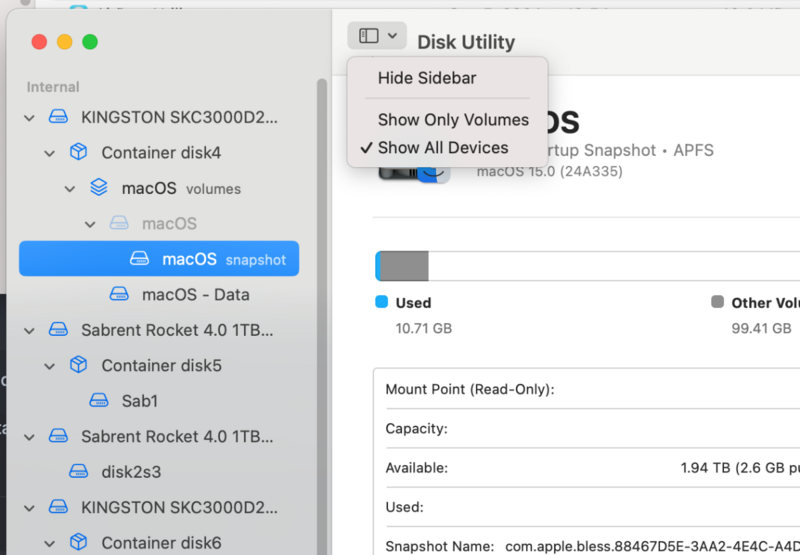The width and height of the screenshot is (800, 555).
Task: Close the Disk Utility window with red button
Action: coord(39,42)
